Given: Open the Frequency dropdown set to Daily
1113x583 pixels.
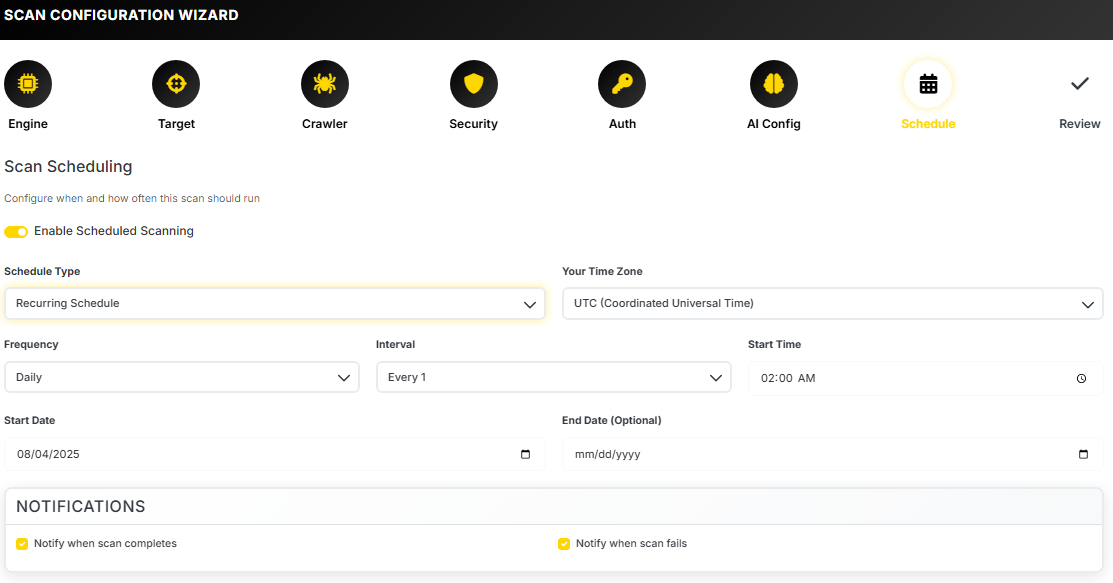Looking at the screenshot, I should click(181, 378).
